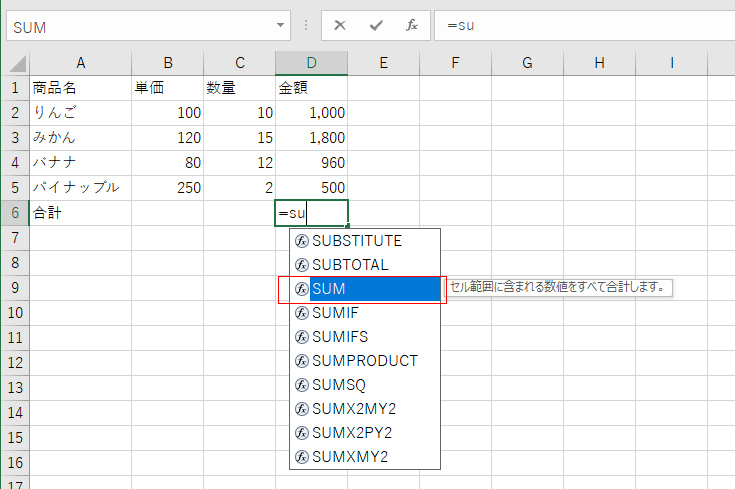The image size is (735, 489).
Task: Select column G header
Action: [x=527, y=63]
